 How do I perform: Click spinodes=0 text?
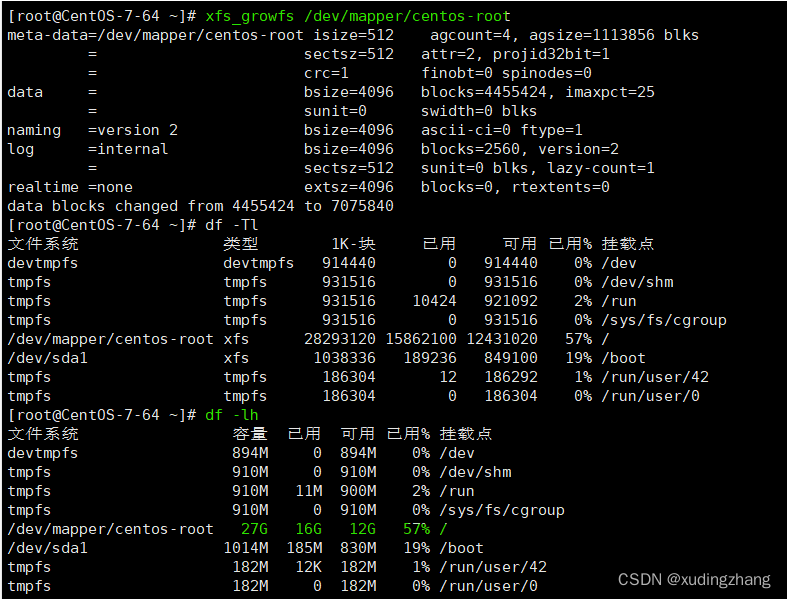547,73
